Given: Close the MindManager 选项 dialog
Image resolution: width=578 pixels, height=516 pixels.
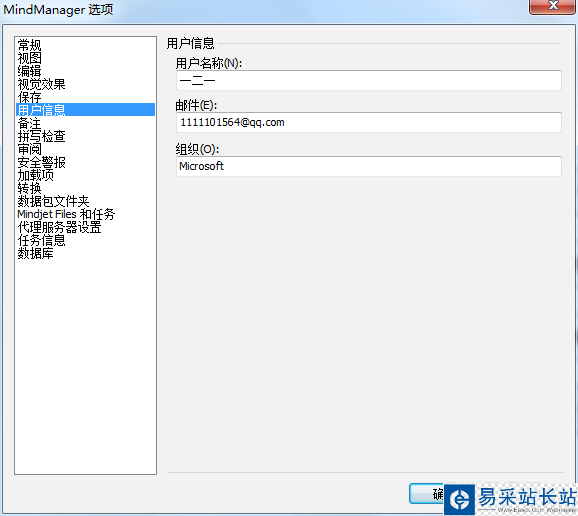Looking at the screenshot, I should [553, 6].
